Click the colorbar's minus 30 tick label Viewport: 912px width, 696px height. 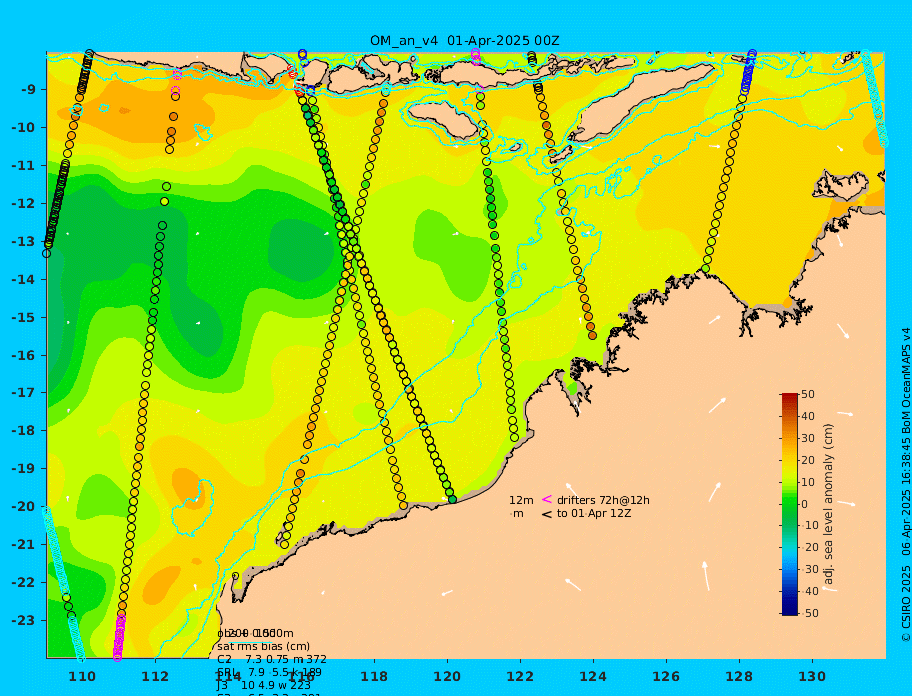[810, 569]
